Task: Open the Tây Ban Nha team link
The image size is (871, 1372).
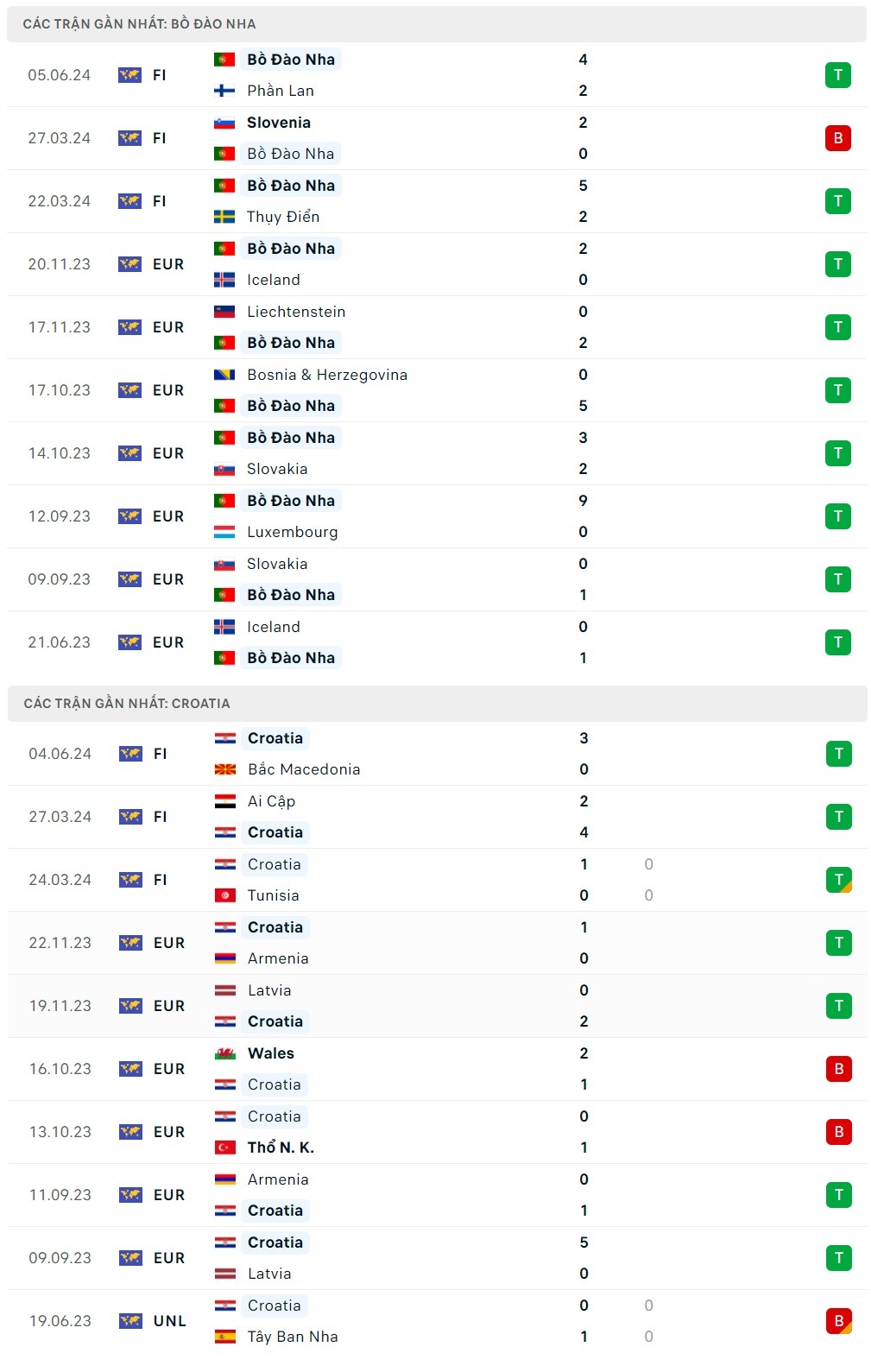Action: click(293, 1337)
